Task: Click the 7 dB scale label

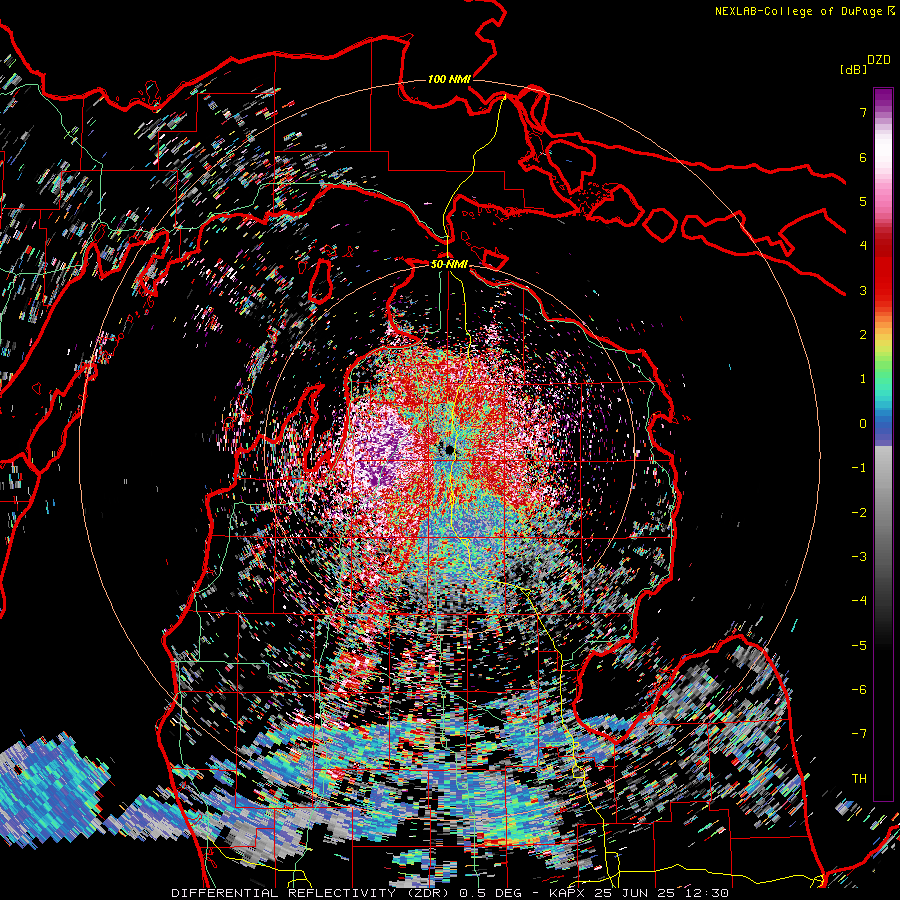Action: tap(863, 112)
